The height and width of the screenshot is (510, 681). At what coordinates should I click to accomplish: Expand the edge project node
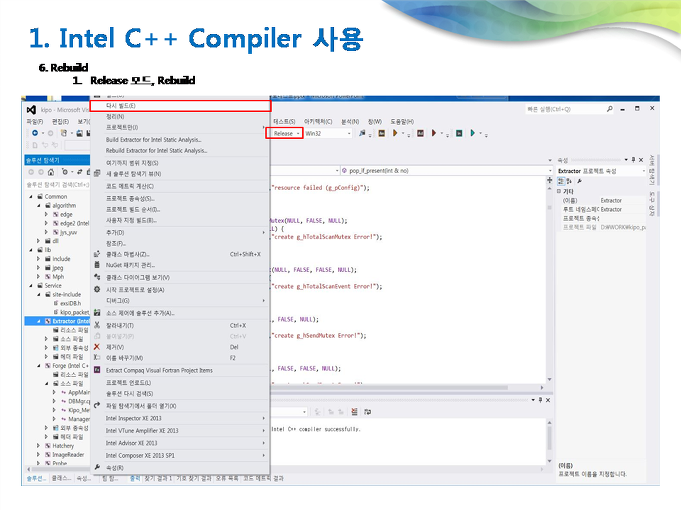point(46,214)
